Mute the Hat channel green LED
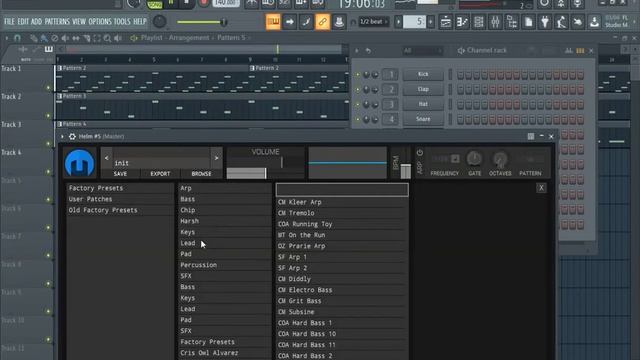Screen dimensions: 640x360 (x=358, y=105)
